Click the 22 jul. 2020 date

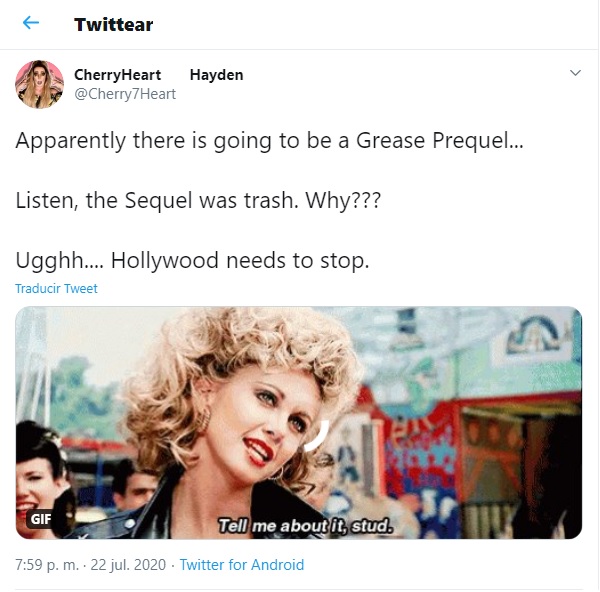point(126,565)
